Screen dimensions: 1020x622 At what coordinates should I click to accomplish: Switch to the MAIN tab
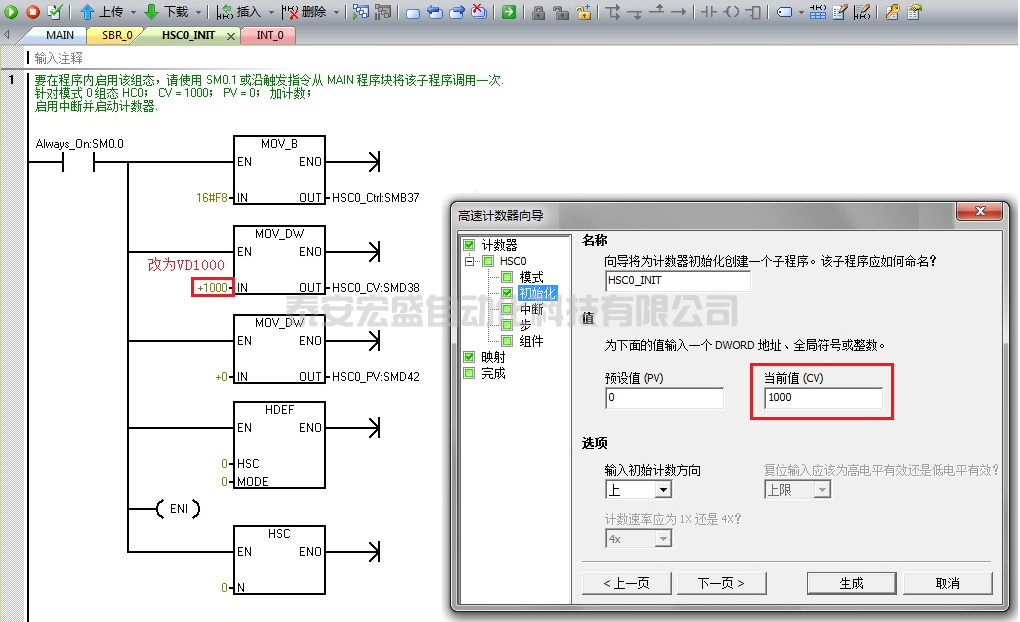(x=59, y=35)
